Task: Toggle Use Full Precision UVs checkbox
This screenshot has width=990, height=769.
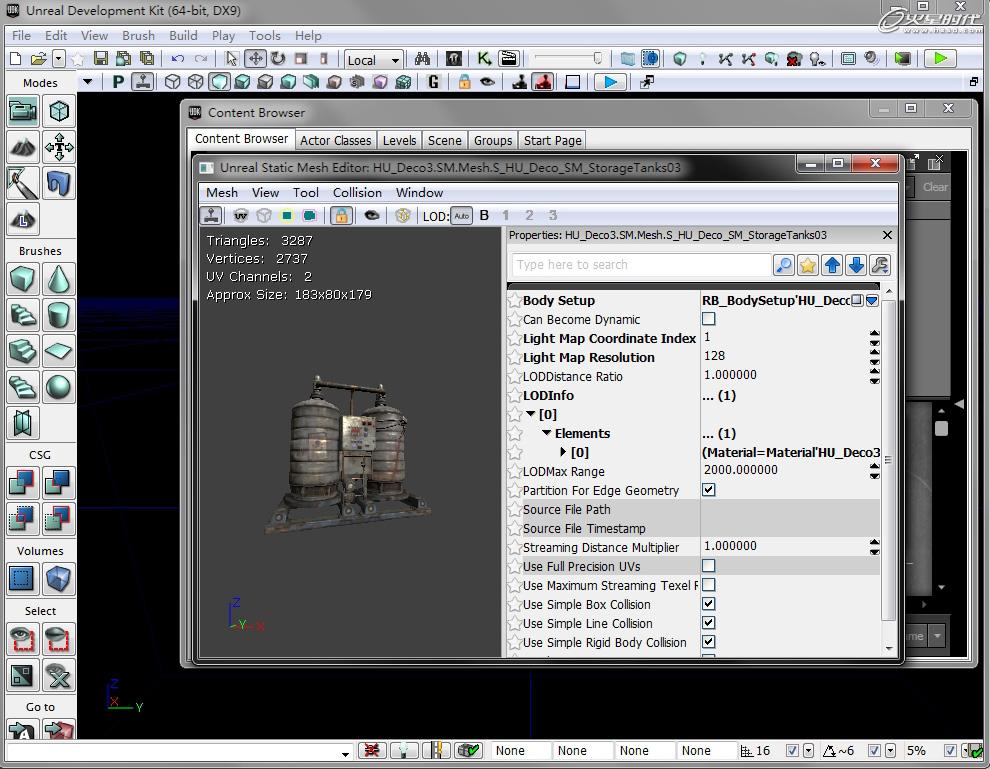Action: [x=709, y=566]
